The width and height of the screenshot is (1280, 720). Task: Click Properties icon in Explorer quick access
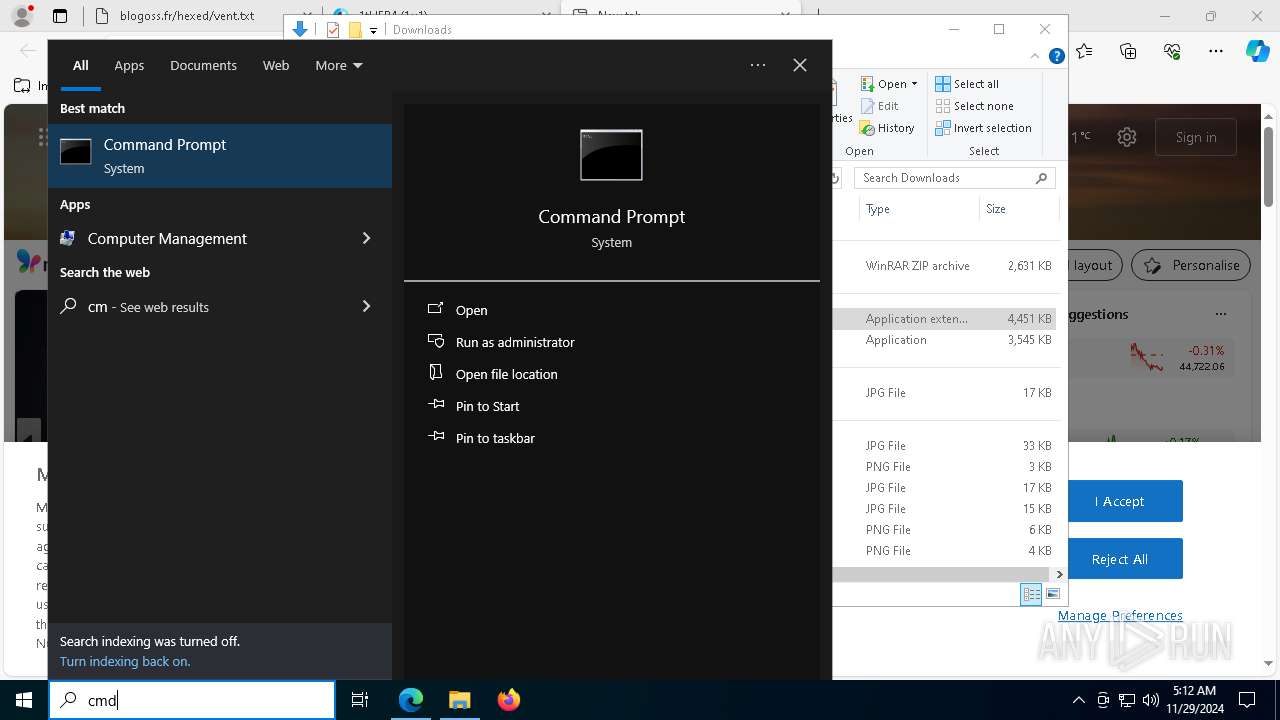point(333,30)
